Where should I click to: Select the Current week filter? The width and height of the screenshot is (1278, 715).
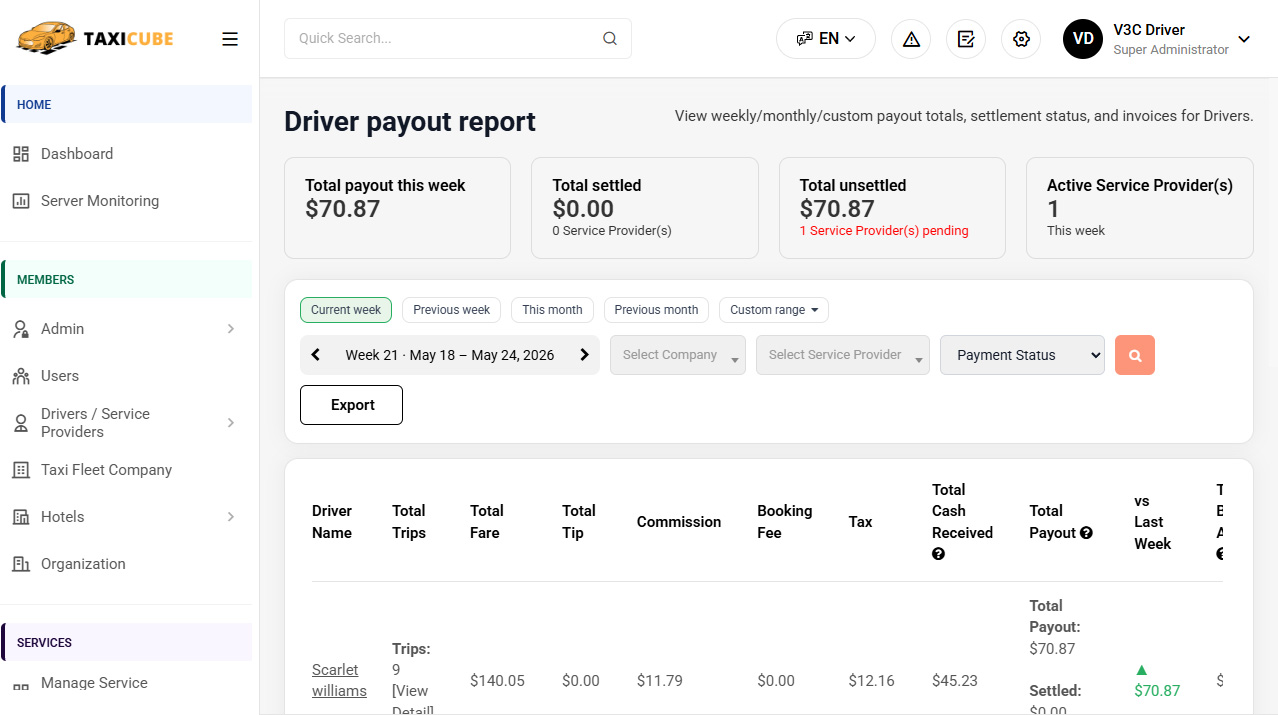[346, 310]
